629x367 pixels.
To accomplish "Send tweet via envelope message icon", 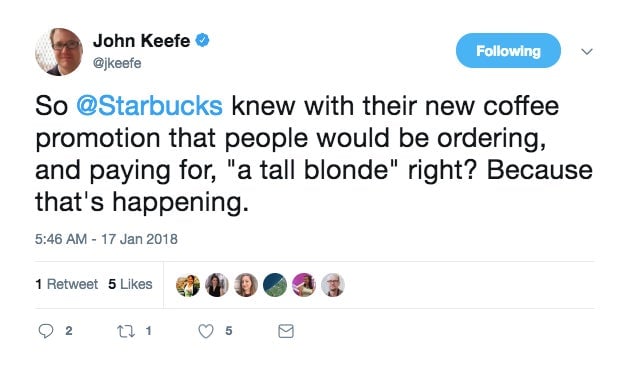I will (x=286, y=331).
